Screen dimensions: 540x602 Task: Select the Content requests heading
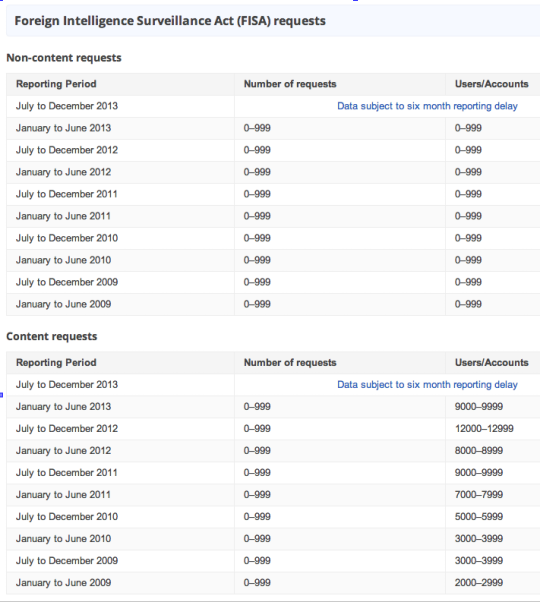(x=52, y=336)
